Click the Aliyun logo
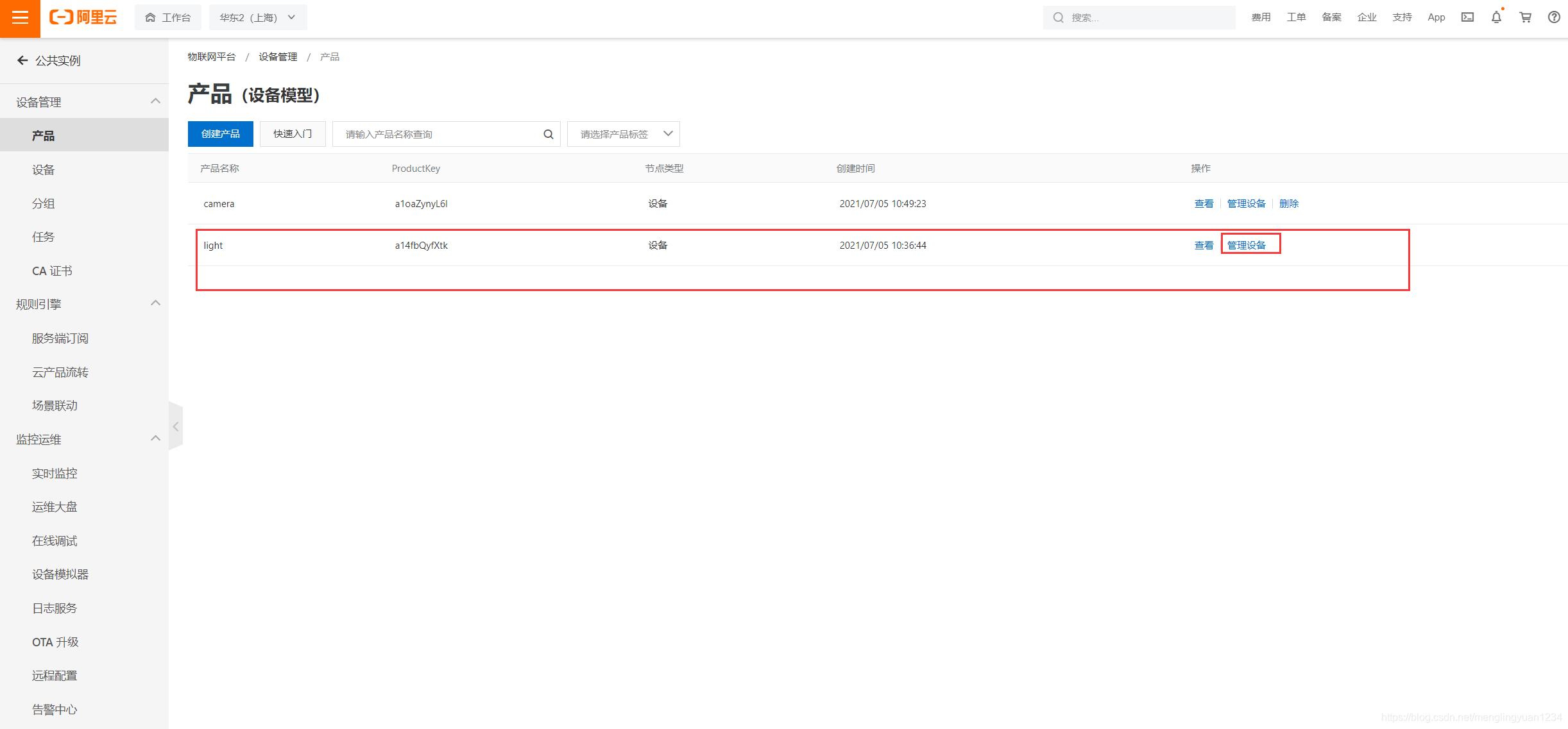The height and width of the screenshot is (729, 1568). pyautogui.click(x=83, y=17)
